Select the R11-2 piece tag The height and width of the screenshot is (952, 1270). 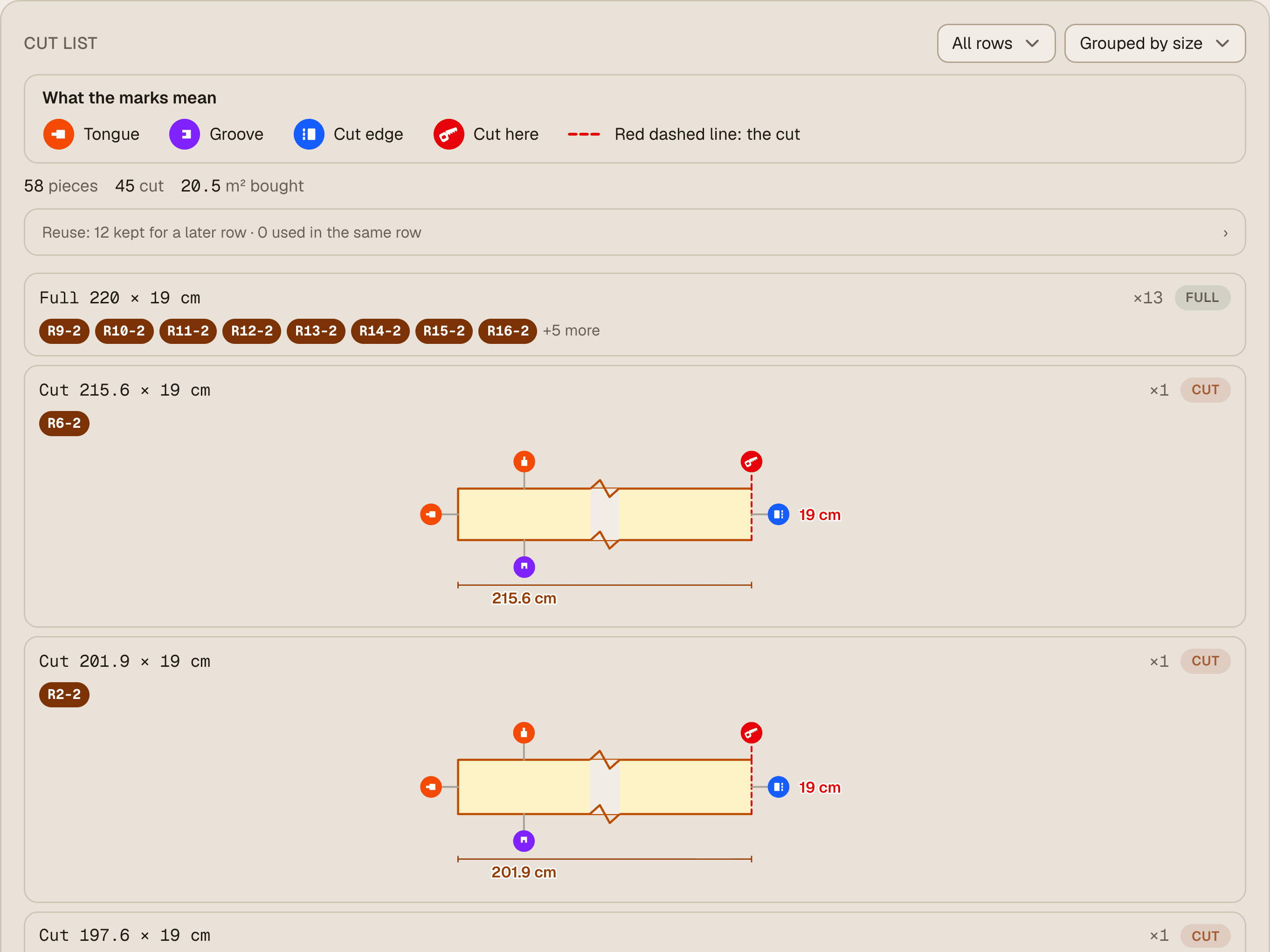pos(188,331)
